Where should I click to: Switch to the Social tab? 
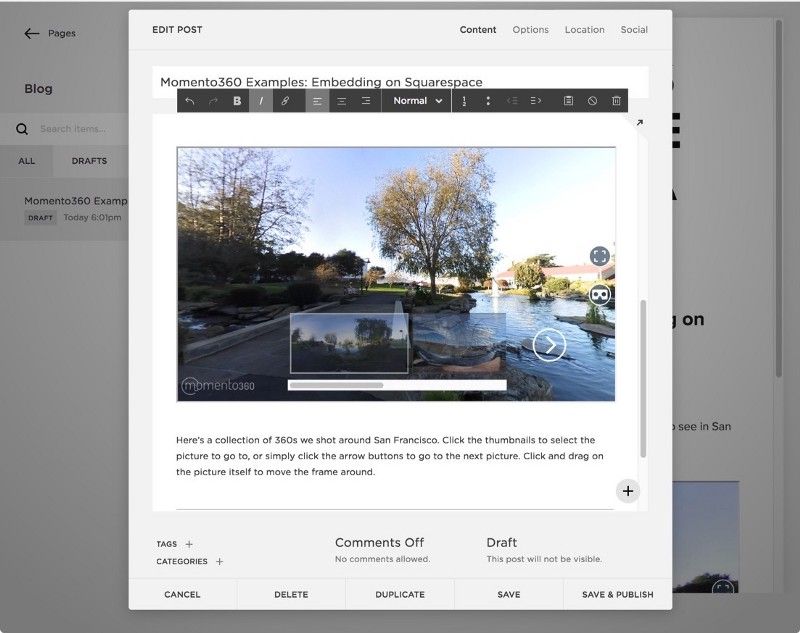tap(634, 30)
